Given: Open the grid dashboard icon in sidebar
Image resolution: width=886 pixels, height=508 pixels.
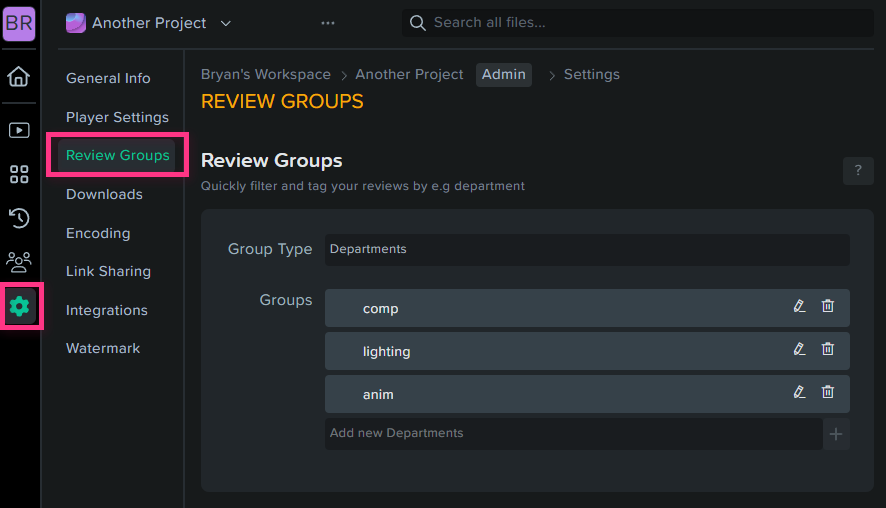Looking at the screenshot, I should point(19,174).
